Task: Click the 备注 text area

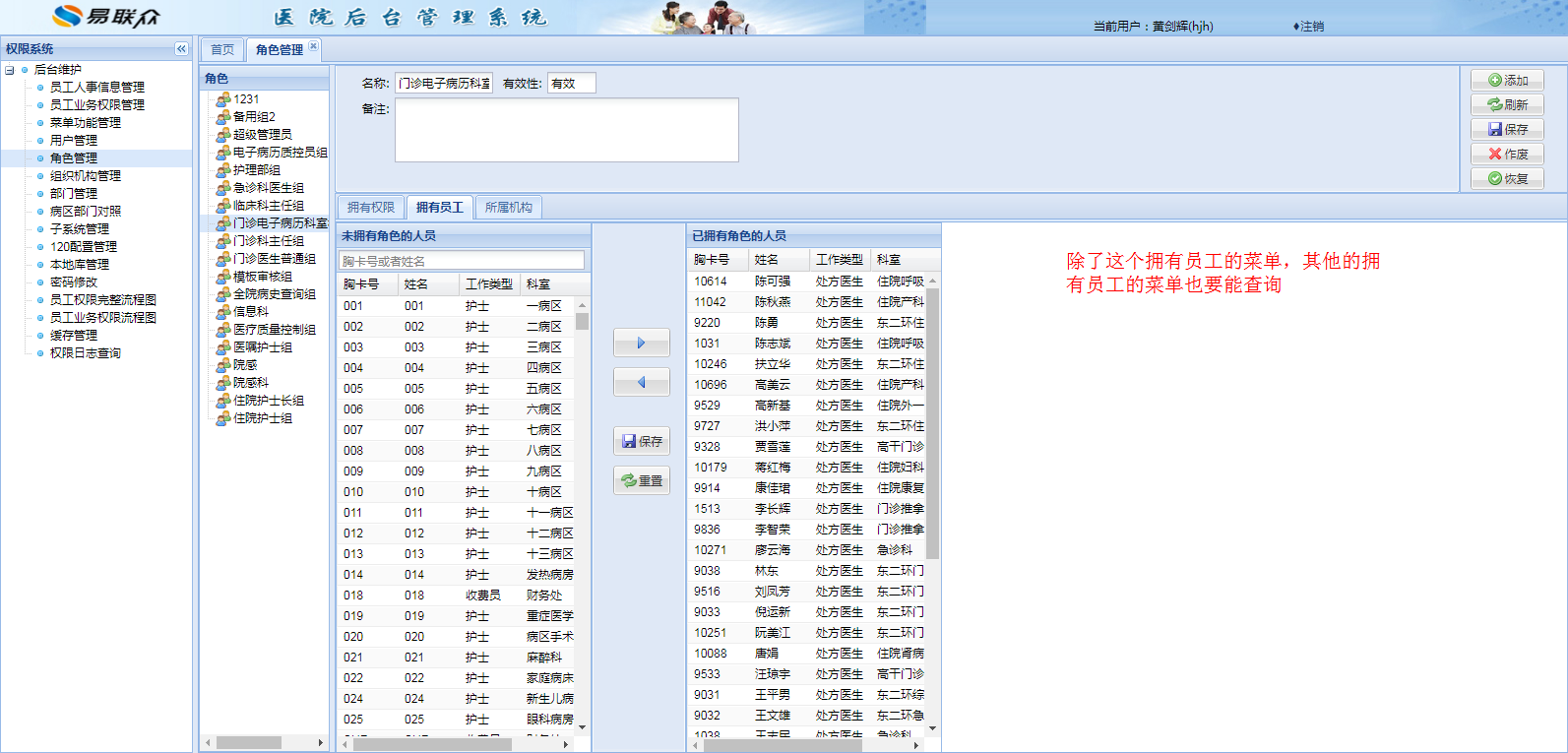Action: pos(567,130)
